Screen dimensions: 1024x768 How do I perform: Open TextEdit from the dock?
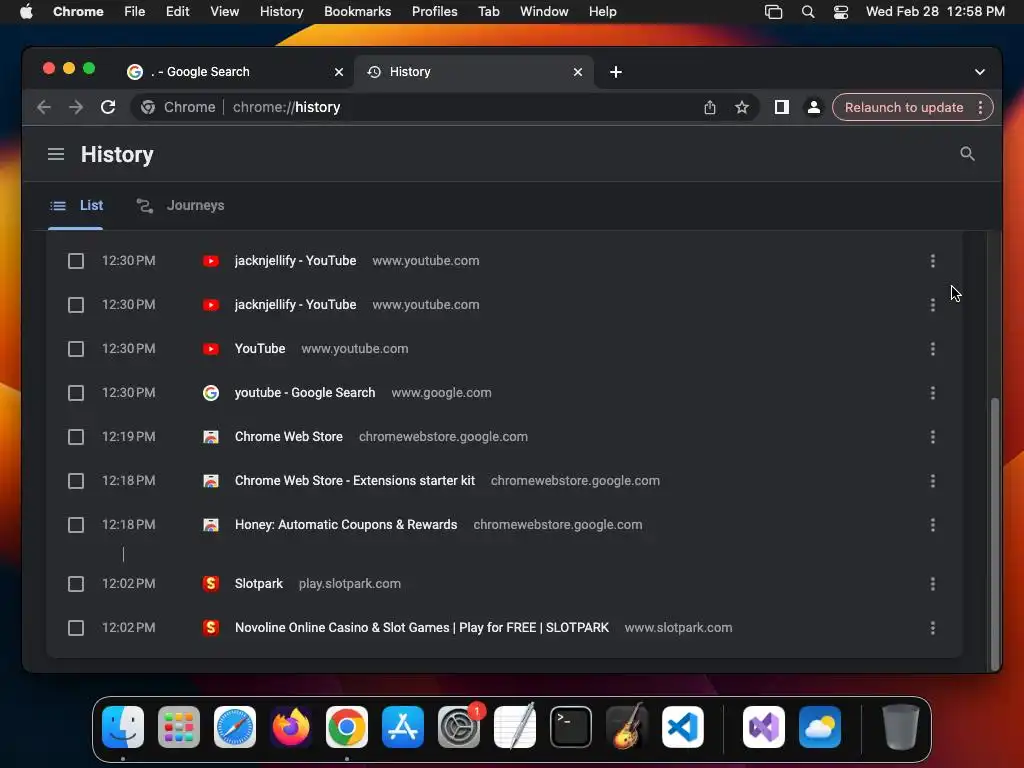[515, 727]
